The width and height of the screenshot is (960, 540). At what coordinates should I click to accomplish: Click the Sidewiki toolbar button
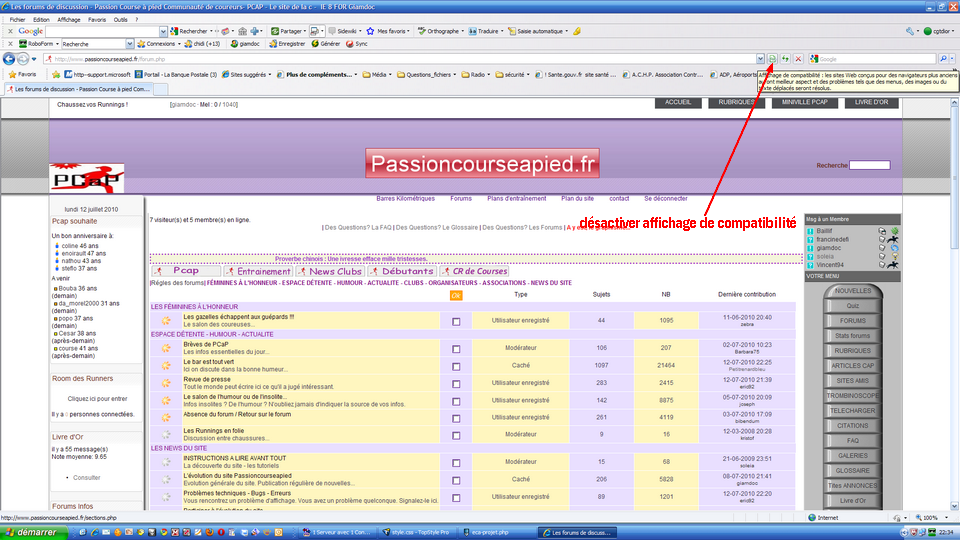(x=343, y=31)
